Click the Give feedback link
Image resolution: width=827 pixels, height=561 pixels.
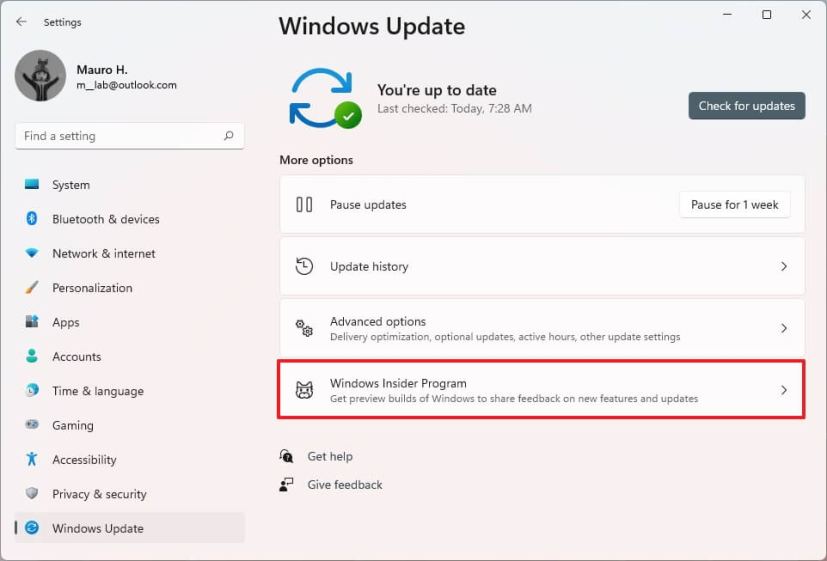345,485
